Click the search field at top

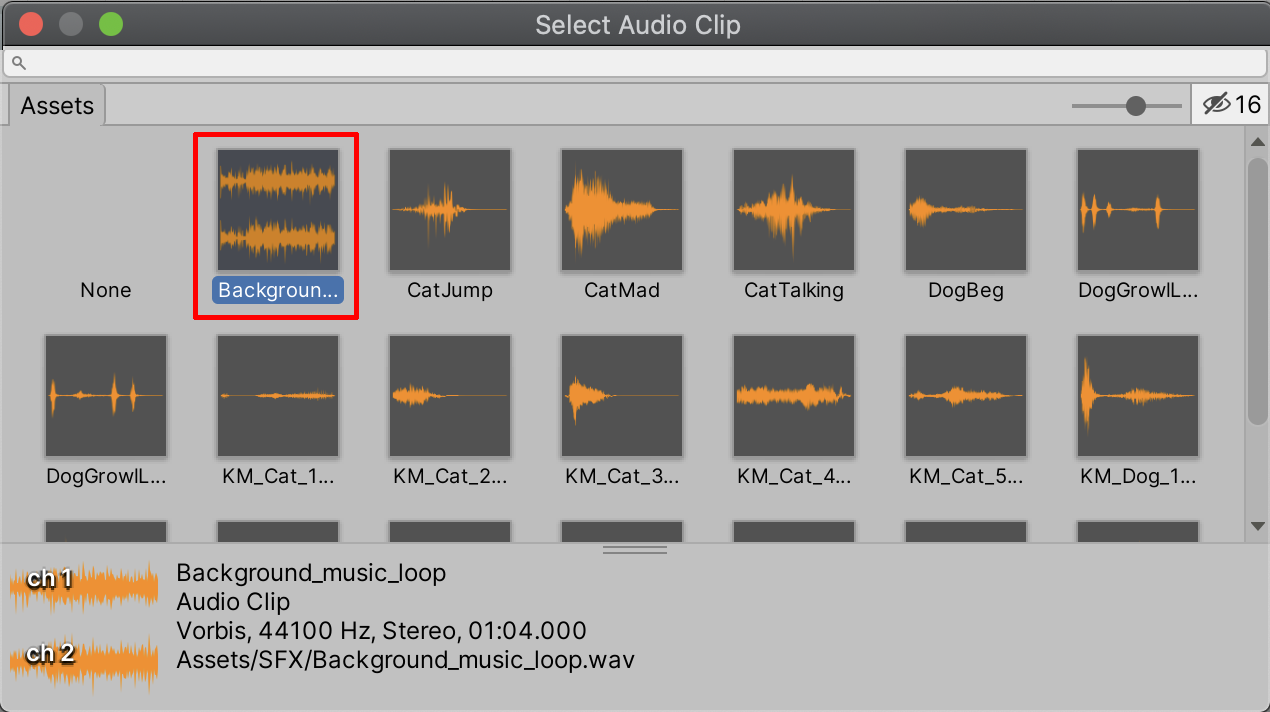[640, 63]
